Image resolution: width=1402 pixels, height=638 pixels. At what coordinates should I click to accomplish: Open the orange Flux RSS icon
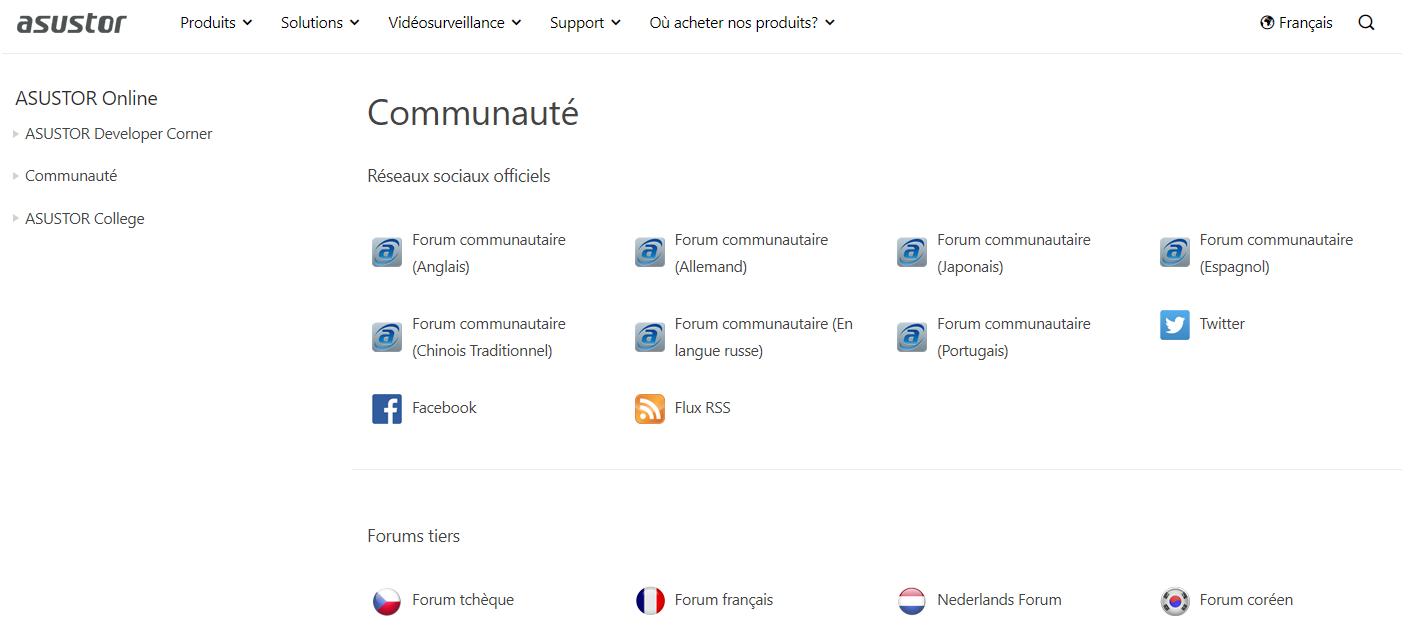click(x=650, y=409)
